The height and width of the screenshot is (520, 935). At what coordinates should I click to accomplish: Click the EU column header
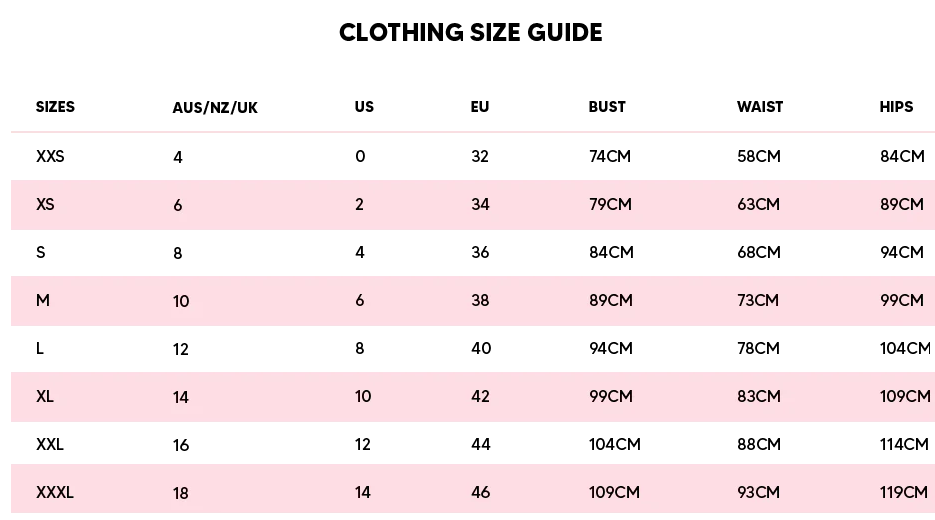pos(480,107)
